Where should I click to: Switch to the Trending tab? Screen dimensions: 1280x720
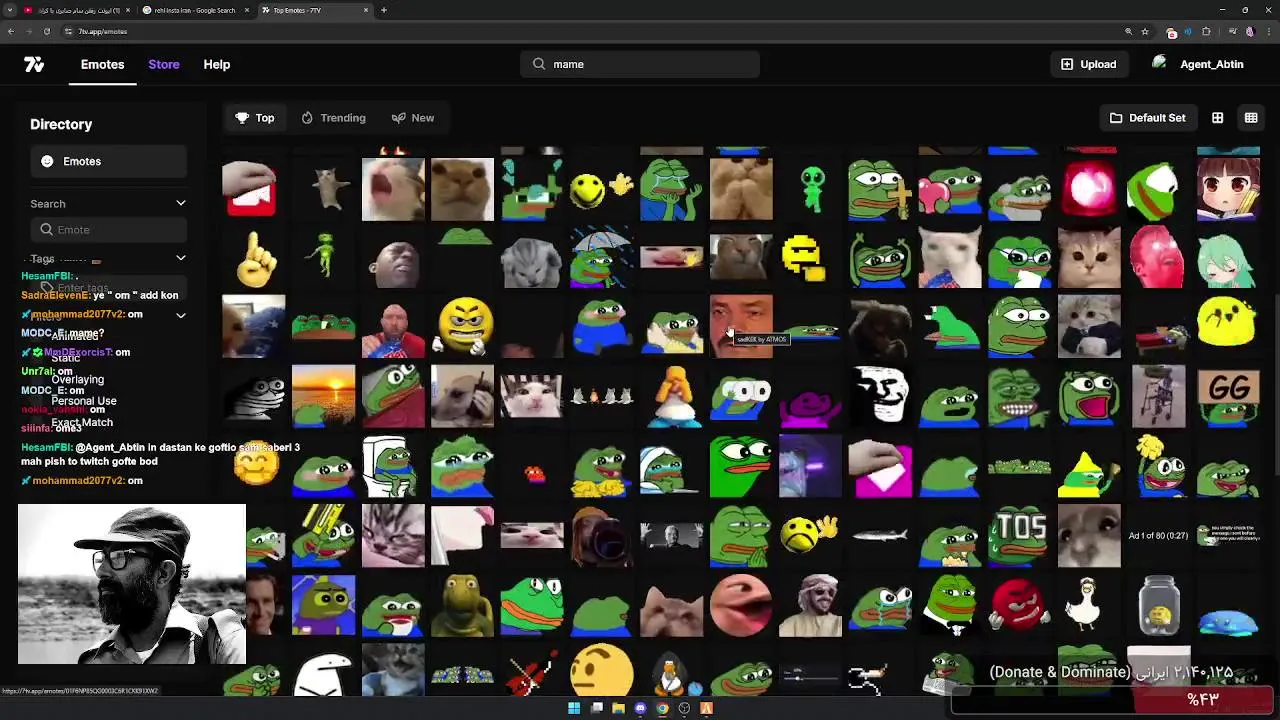pos(333,118)
